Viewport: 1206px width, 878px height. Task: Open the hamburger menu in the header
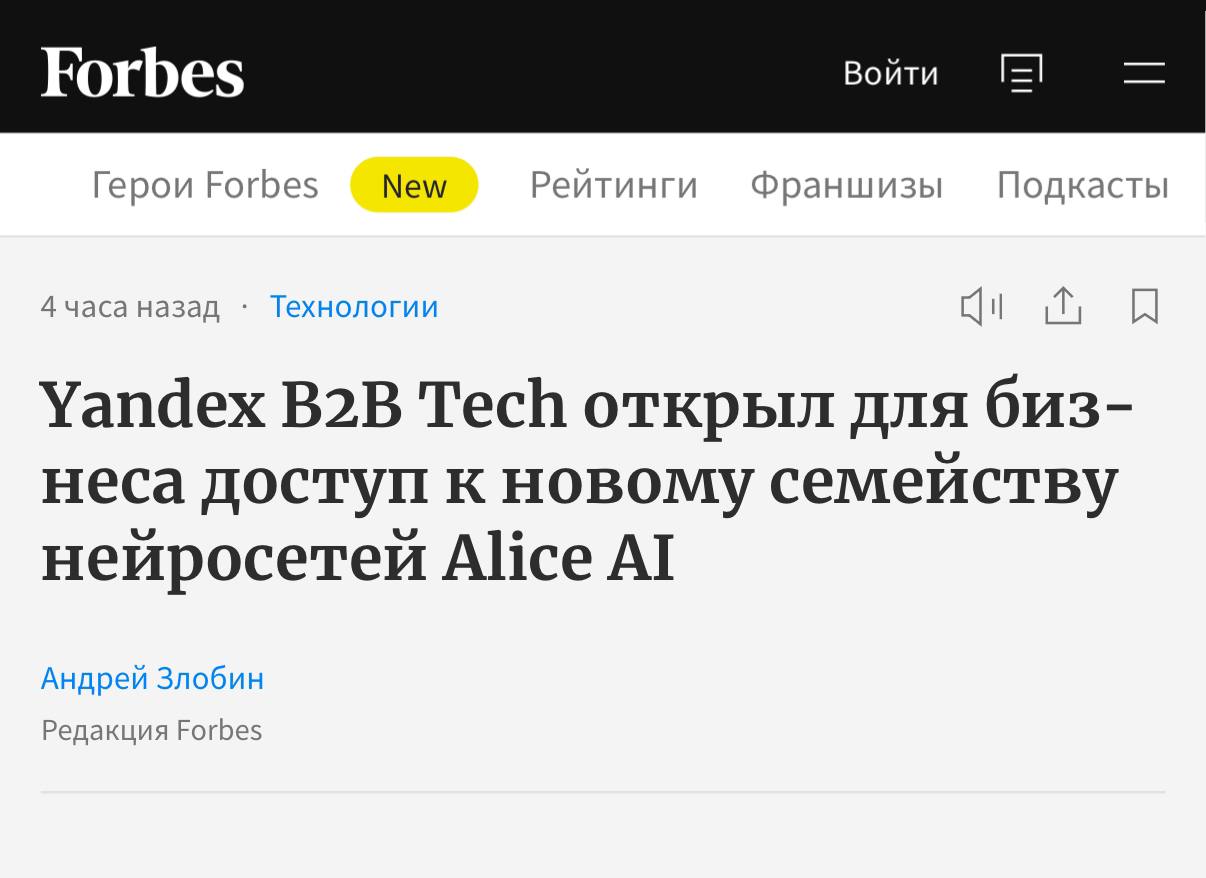point(1143,73)
